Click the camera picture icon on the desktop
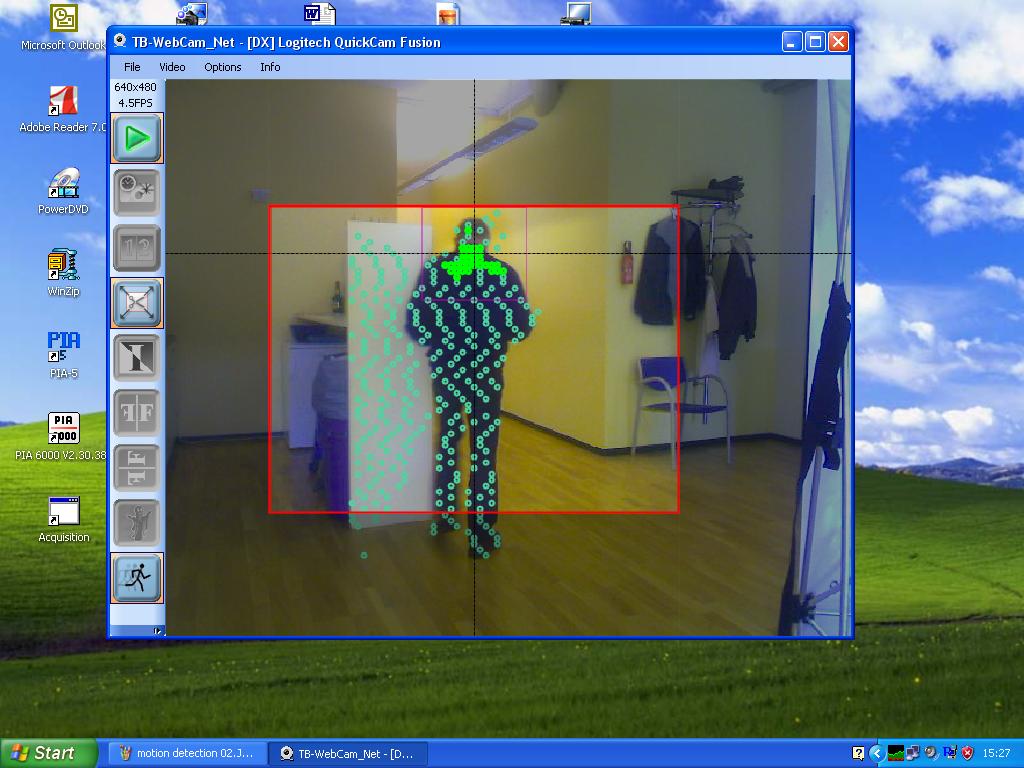This screenshot has width=1024, height=768. pos(191,13)
